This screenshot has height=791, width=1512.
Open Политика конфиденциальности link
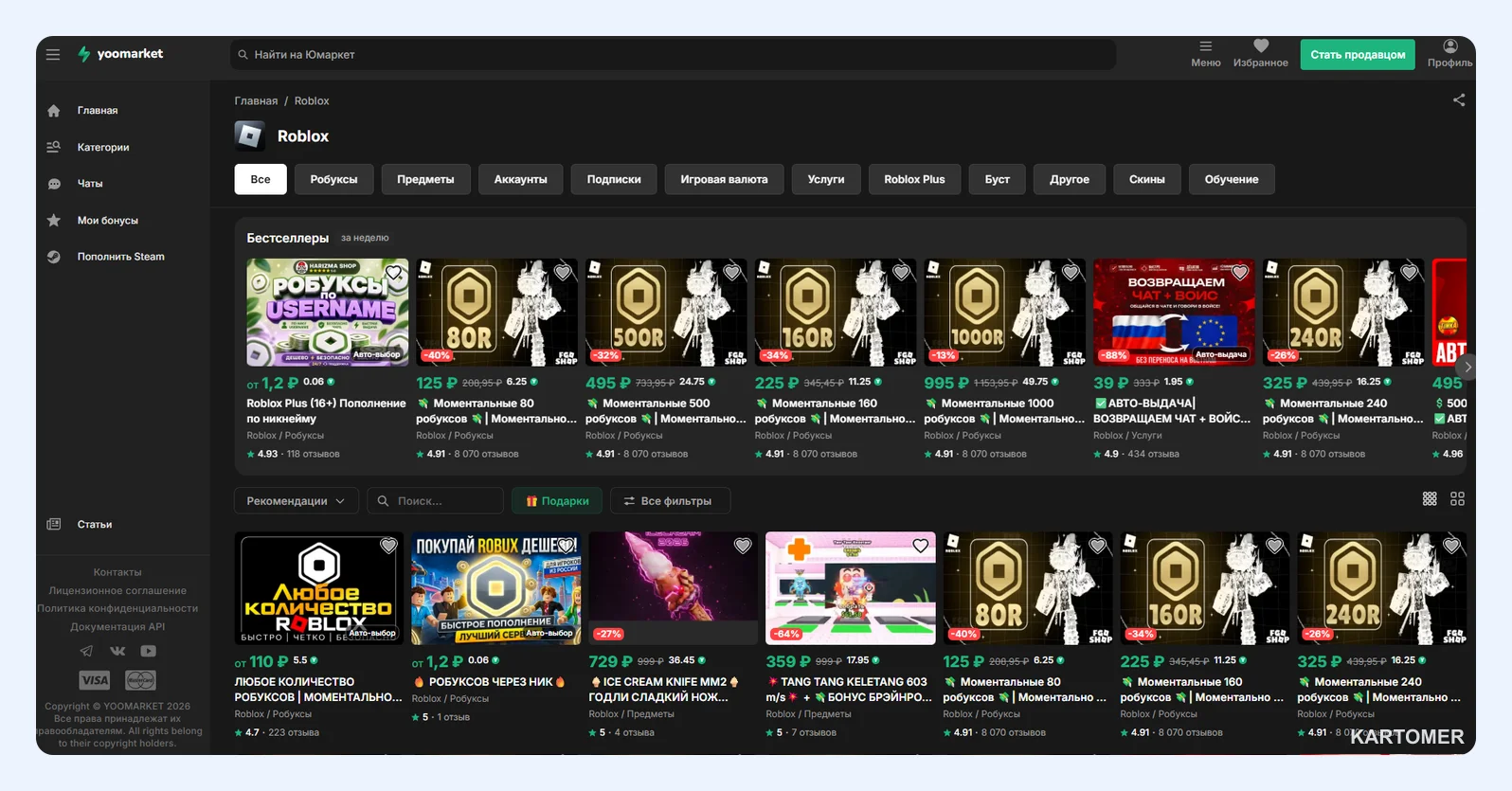(117, 609)
